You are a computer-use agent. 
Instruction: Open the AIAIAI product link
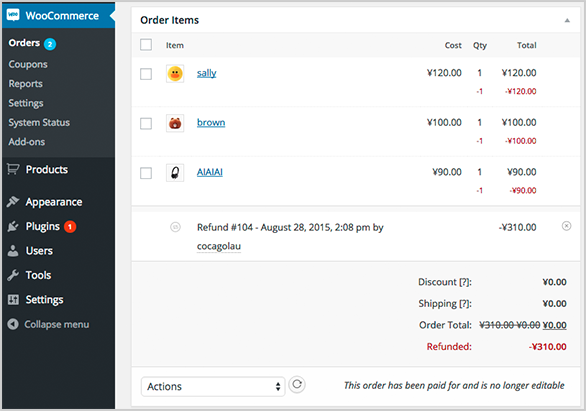pos(210,172)
